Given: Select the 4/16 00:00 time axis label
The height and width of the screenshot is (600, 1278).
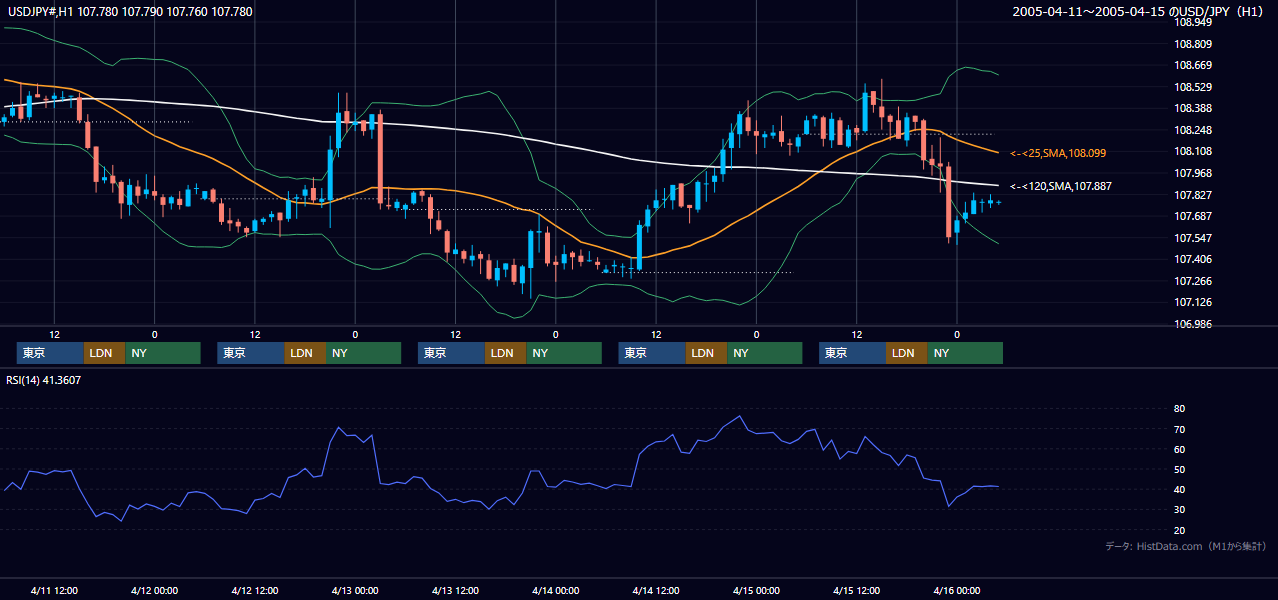Looking at the screenshot, I should pyautogui.click(x=956, y=591).
